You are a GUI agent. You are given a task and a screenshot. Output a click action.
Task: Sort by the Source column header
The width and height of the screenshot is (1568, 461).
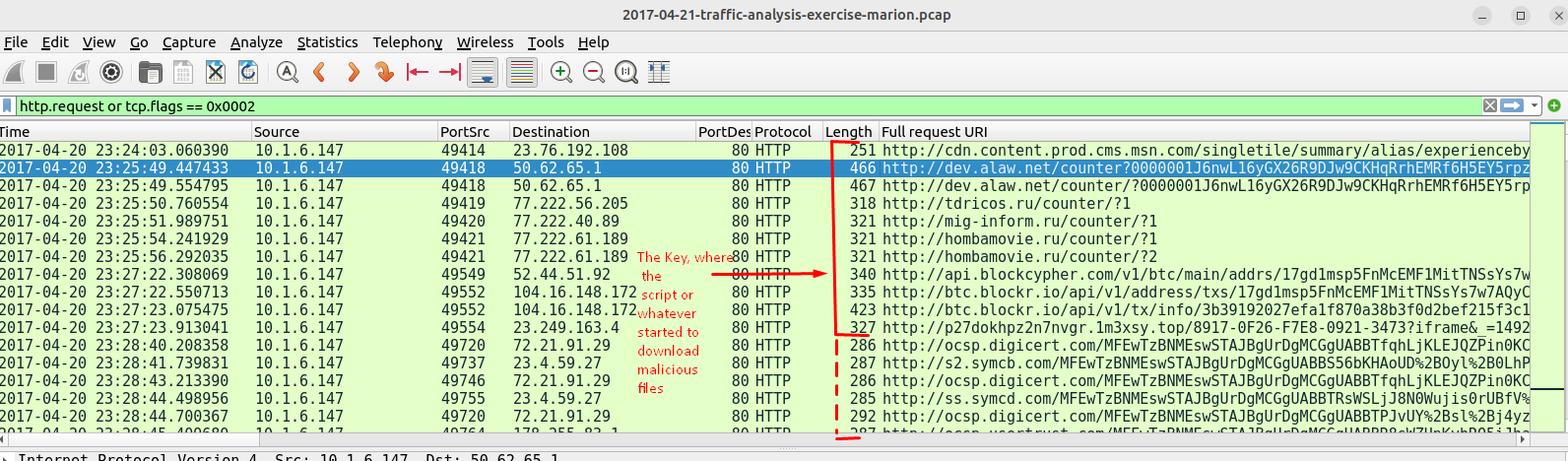[x=345, y=132]
